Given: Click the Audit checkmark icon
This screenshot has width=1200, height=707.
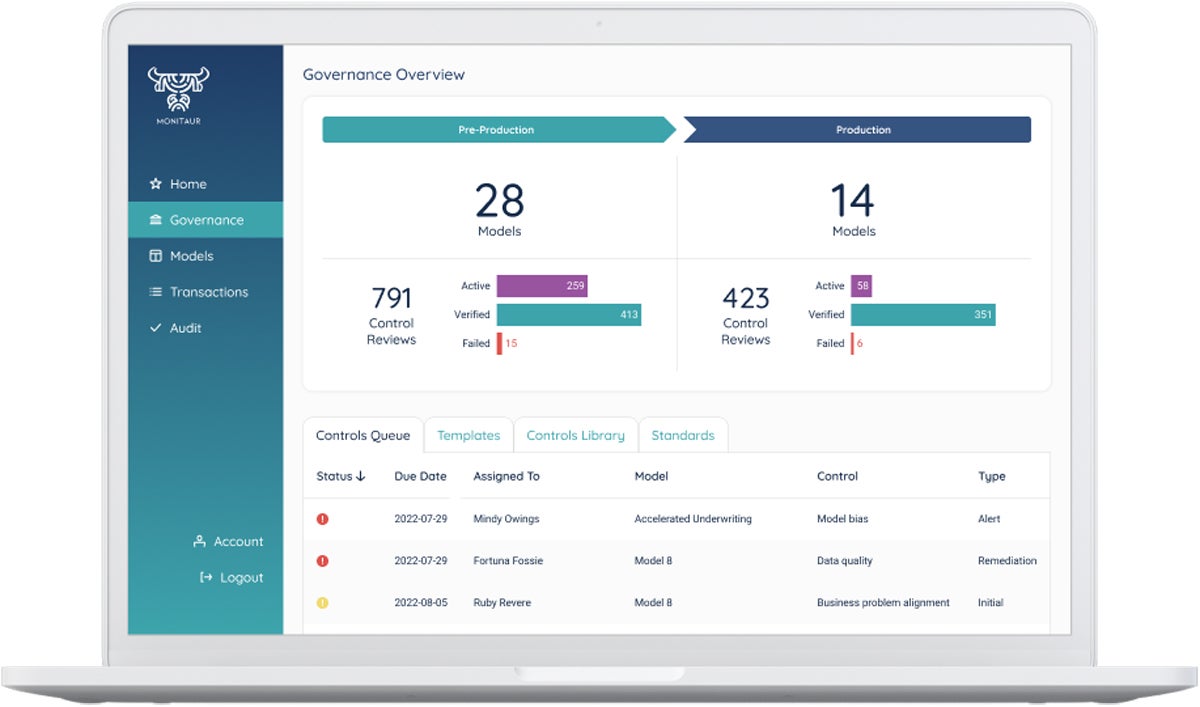Looking at the screenshot, I should [155, 328].
